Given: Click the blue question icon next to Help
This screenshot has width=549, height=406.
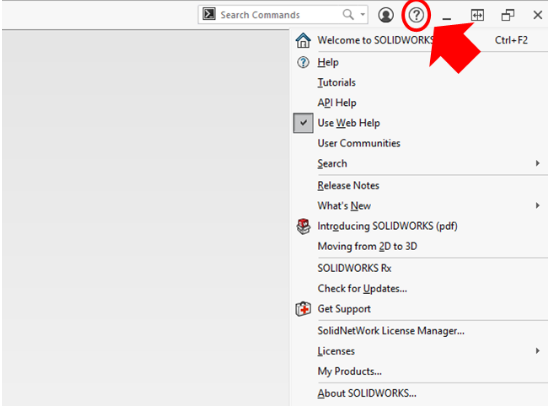Looking at the screenshot, I should point(303,62).
